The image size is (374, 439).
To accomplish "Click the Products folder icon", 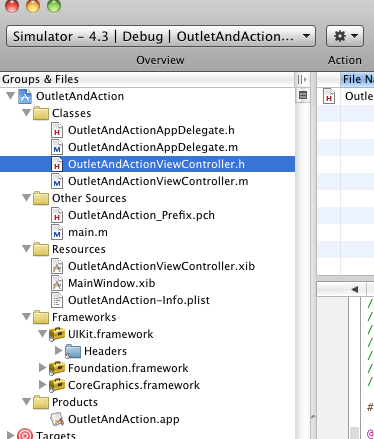I will click(41, 402).
